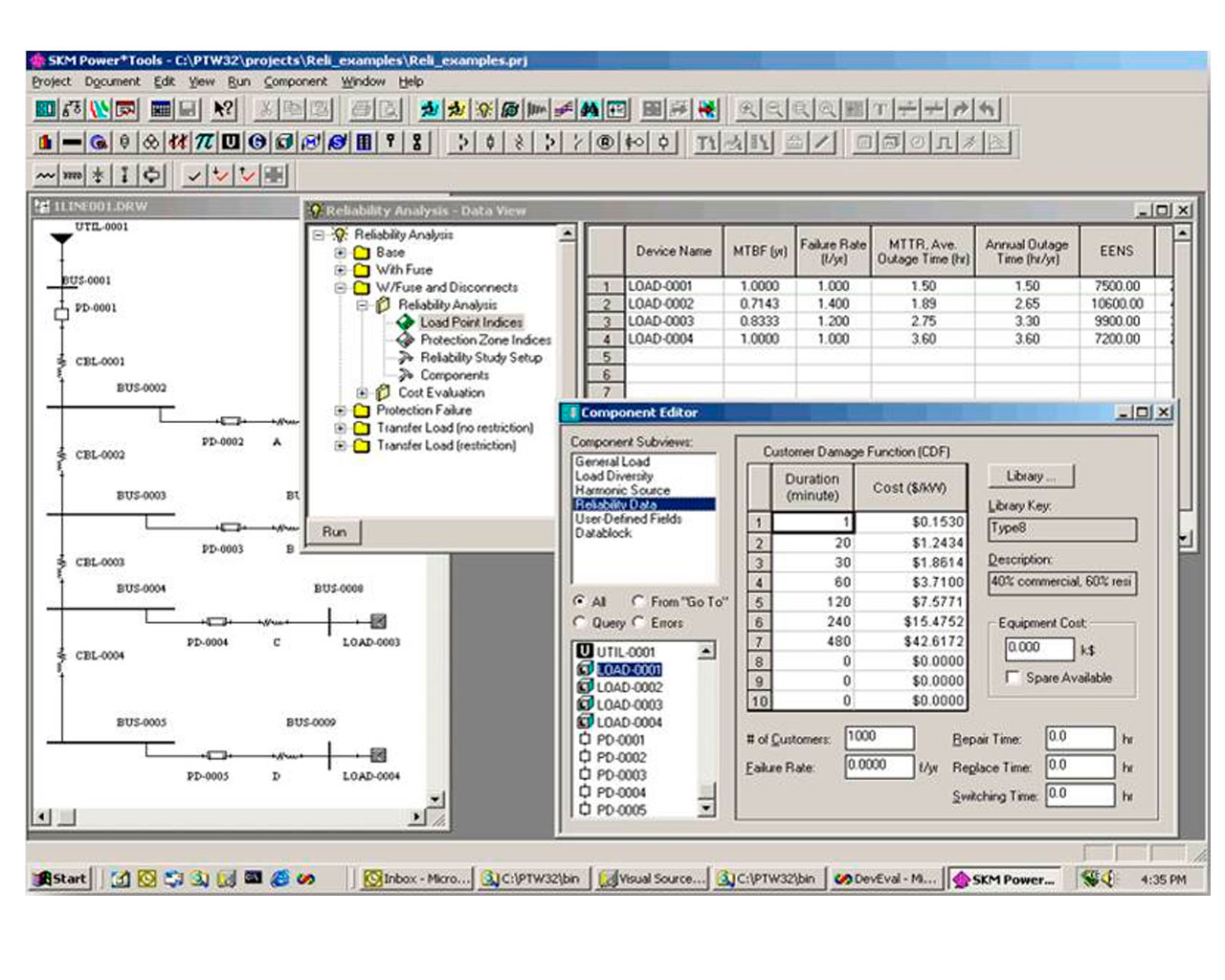The height and width of the screenshot is (980, 1225).
Task: Click the pi symbol component icon
Action: (204, 143)
